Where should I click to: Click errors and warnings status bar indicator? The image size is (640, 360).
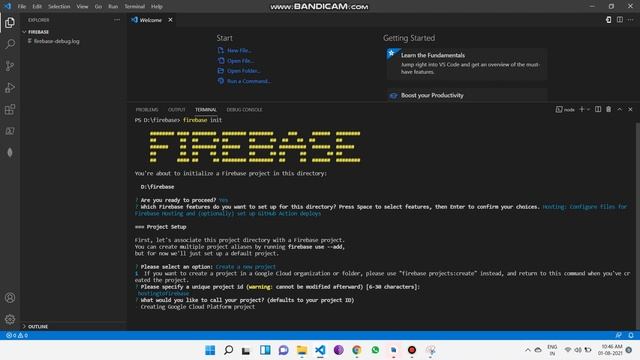tap(17, 335)
